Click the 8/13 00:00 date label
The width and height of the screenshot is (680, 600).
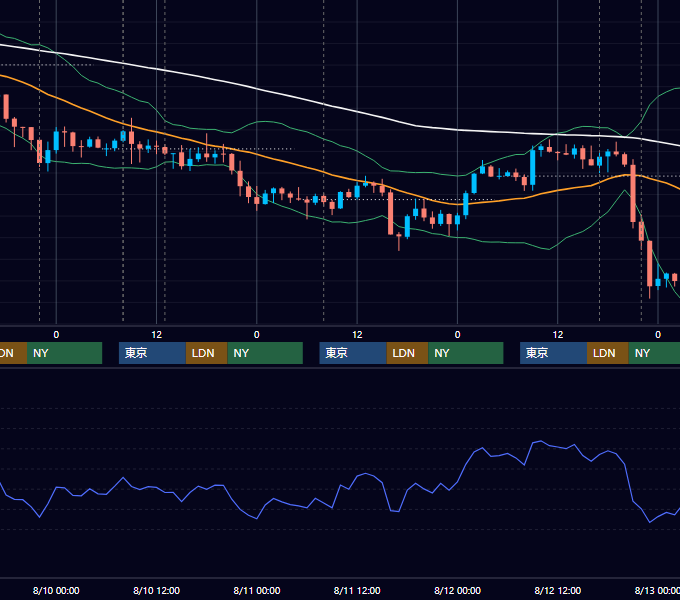(657, 590)
